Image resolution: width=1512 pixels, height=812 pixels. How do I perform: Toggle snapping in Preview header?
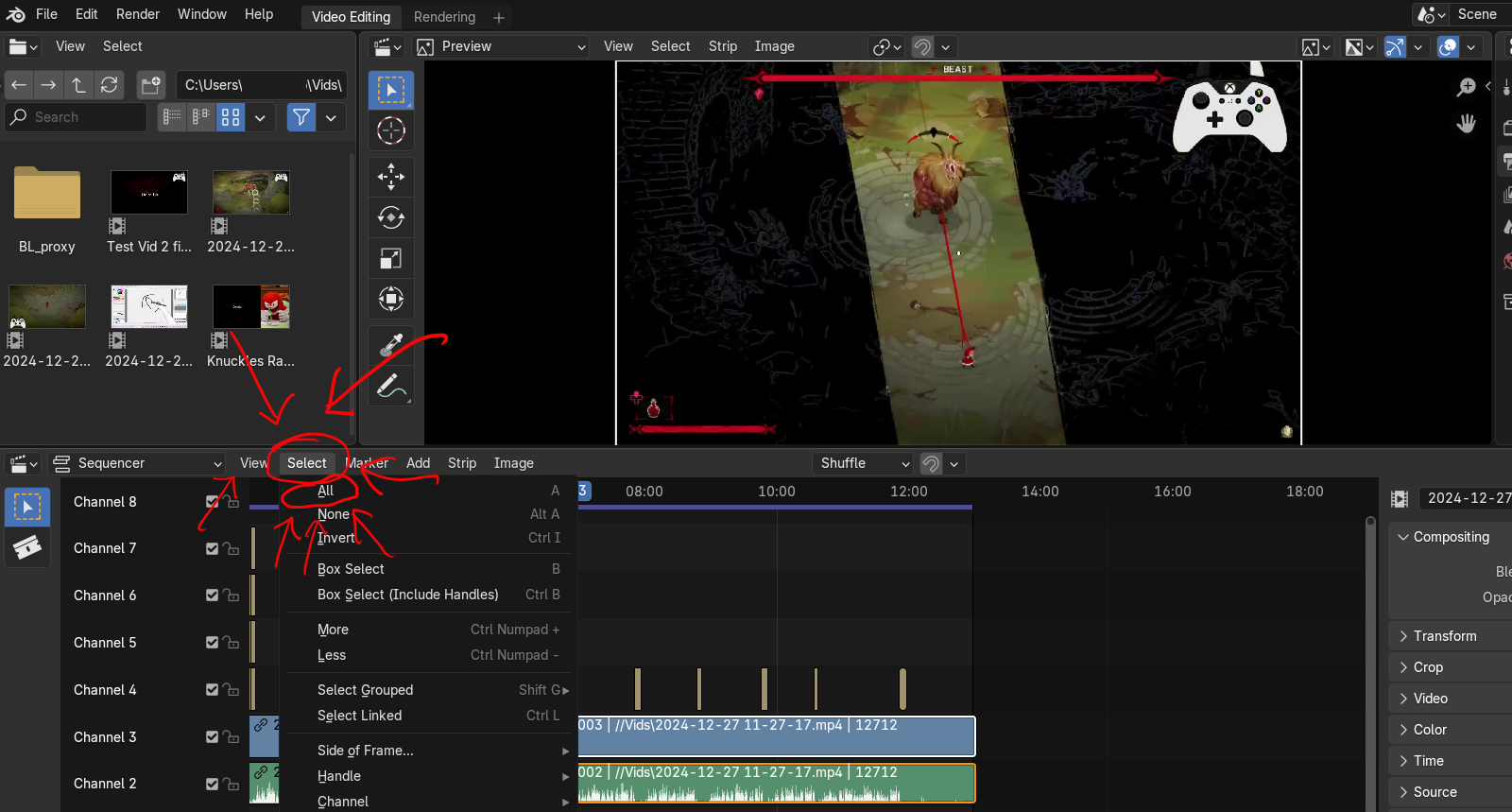coord(923,46)
